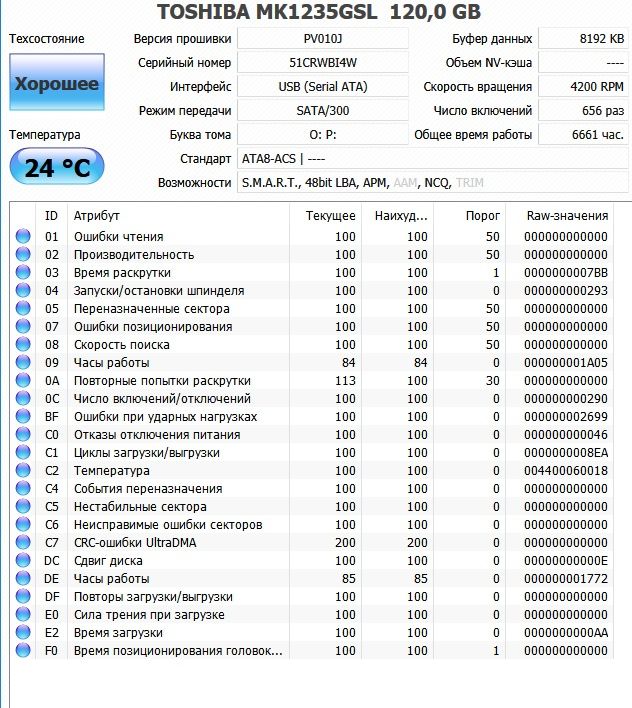632x708 pixels.
Task: Click the status orb for Запуски/остановки шпинделя
Action: click(x=23, y=290)
